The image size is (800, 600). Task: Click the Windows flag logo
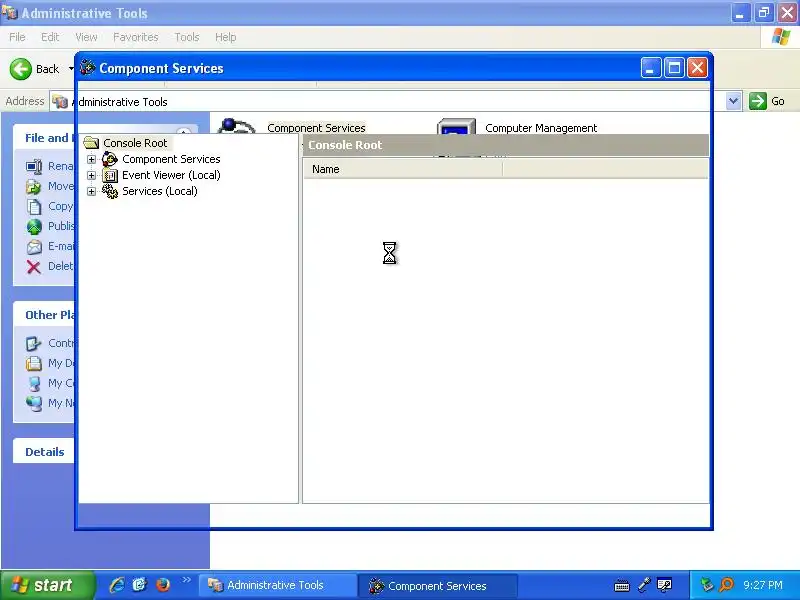coord(781,37)
